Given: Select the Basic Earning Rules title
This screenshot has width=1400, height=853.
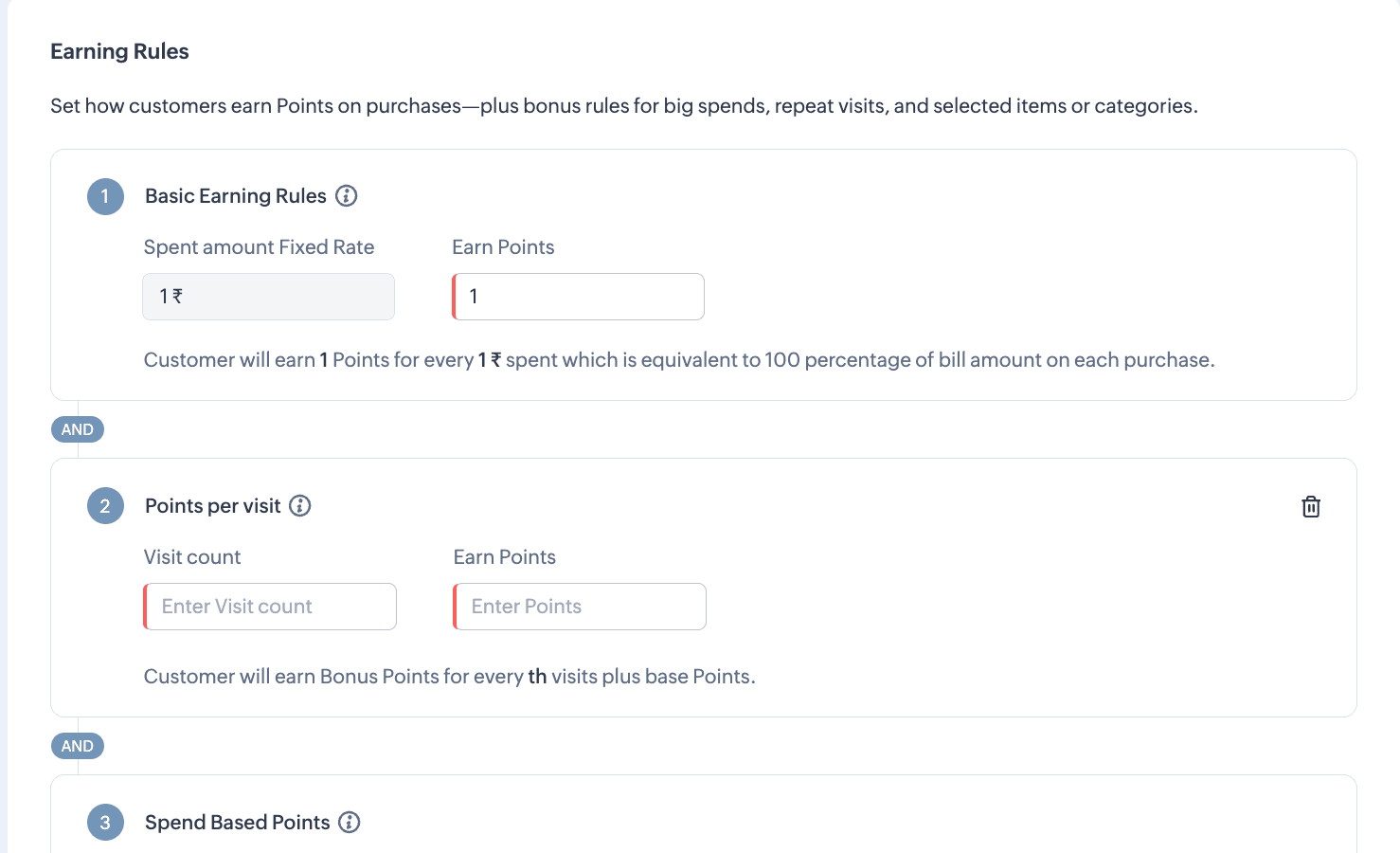Looking at the screenshot, I should [236, 196].
